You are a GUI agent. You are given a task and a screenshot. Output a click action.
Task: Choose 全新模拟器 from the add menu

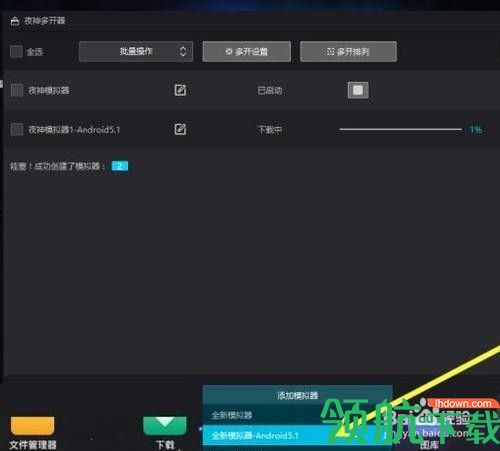pos(297,415)
